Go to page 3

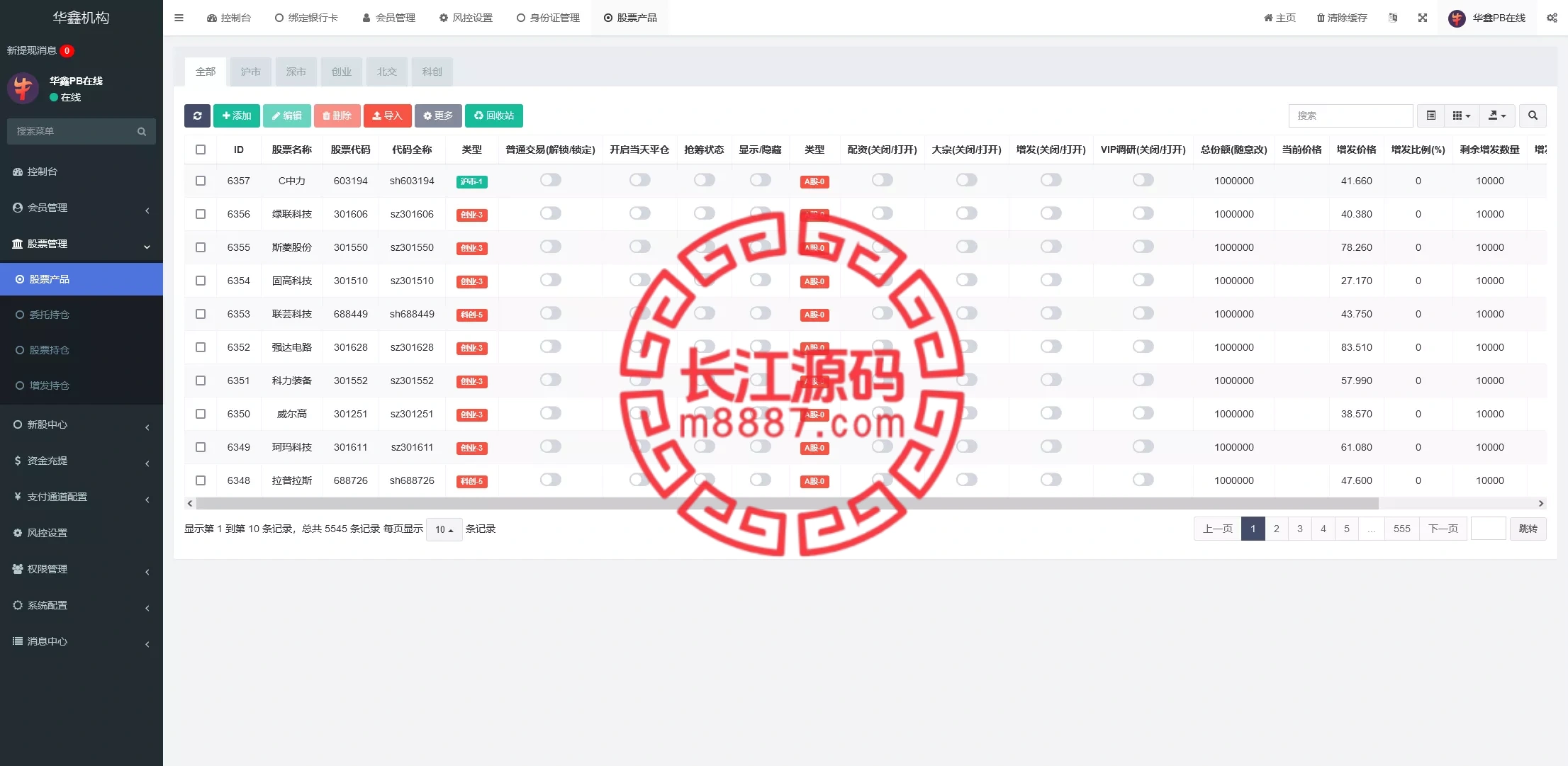(x=1300, y=529)
